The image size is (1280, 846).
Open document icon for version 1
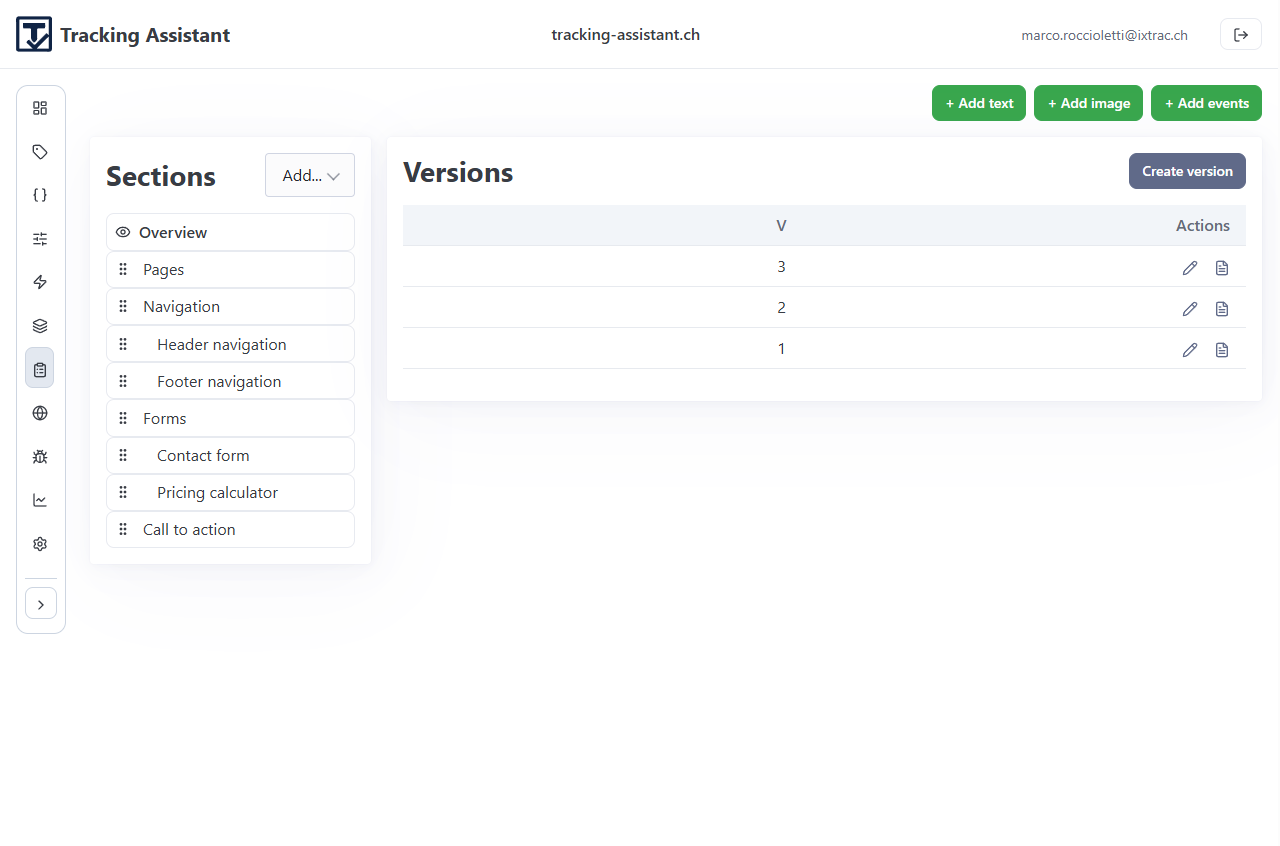(1221, 350)
